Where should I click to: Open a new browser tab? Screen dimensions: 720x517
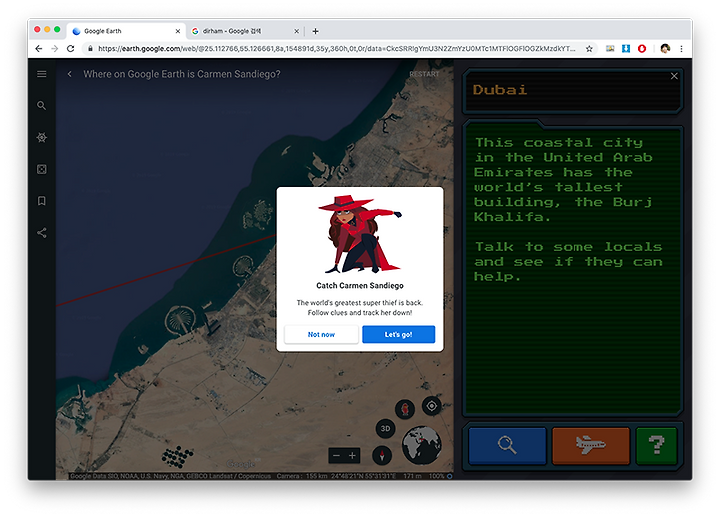pos(315,31)
